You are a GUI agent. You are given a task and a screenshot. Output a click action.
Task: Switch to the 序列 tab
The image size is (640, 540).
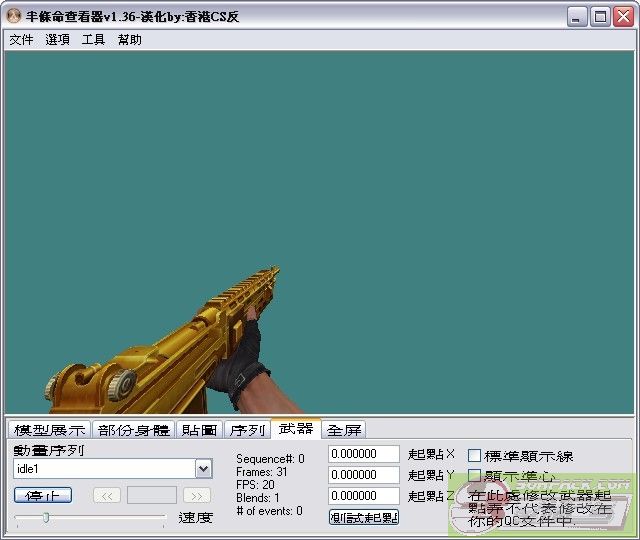246,430
